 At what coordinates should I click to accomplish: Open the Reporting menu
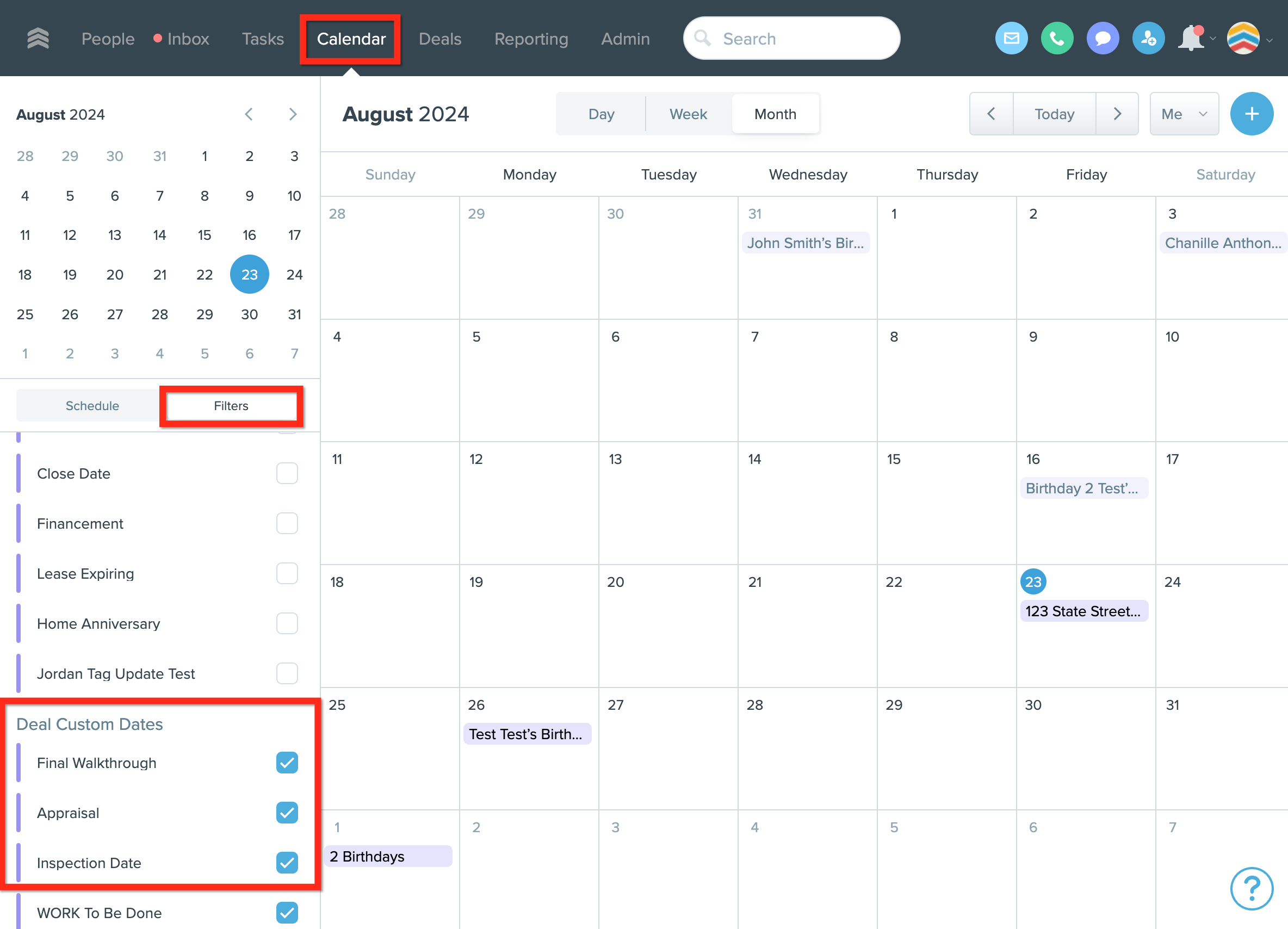coord(531,39)
